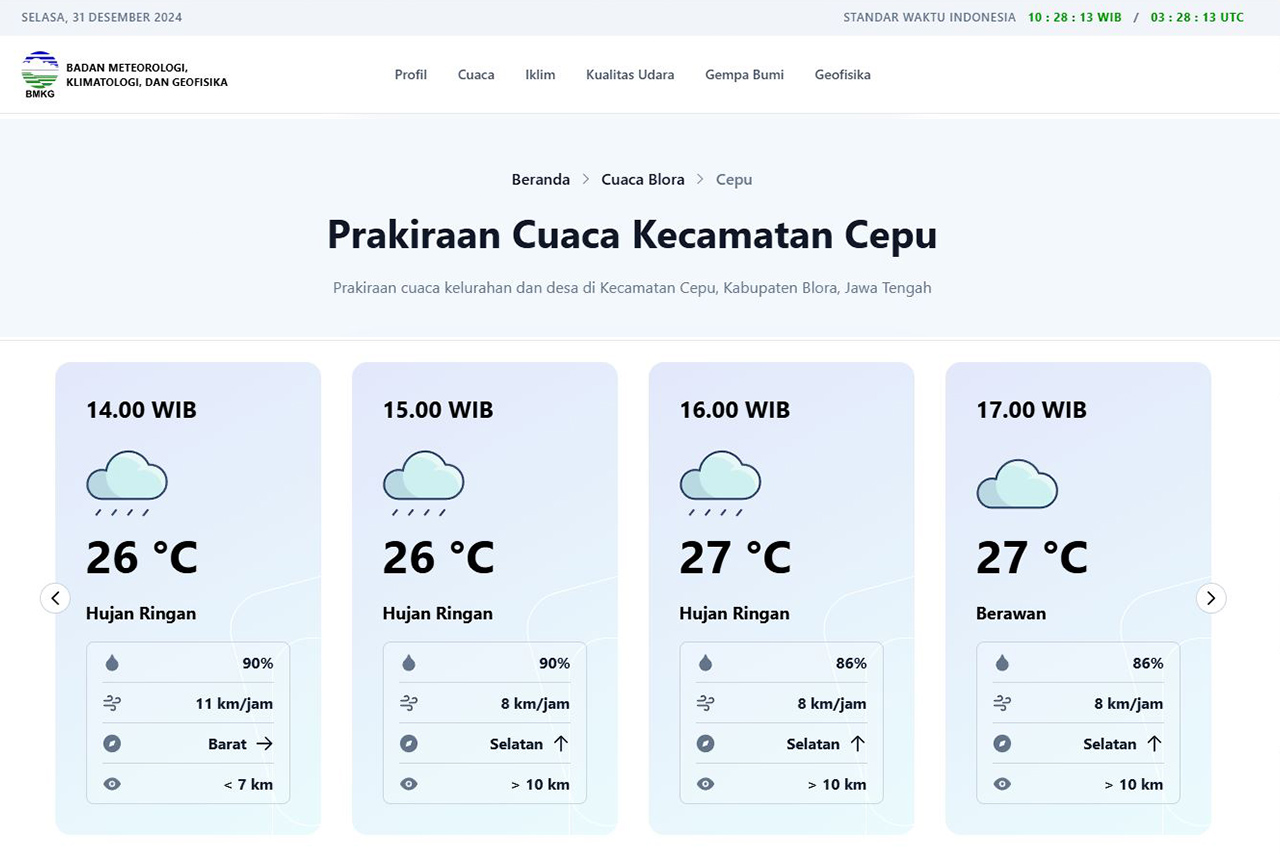Screen dimensions: 1280x854
Task: Go to previous forecast slide arrow
Action: pyautogui.click(x=55, y=598)
